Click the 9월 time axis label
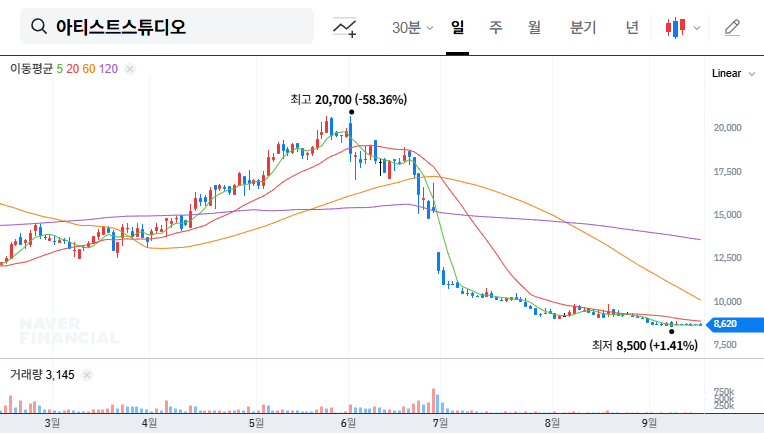The height and width of the screenshot is (433, 764). [649, 423]
